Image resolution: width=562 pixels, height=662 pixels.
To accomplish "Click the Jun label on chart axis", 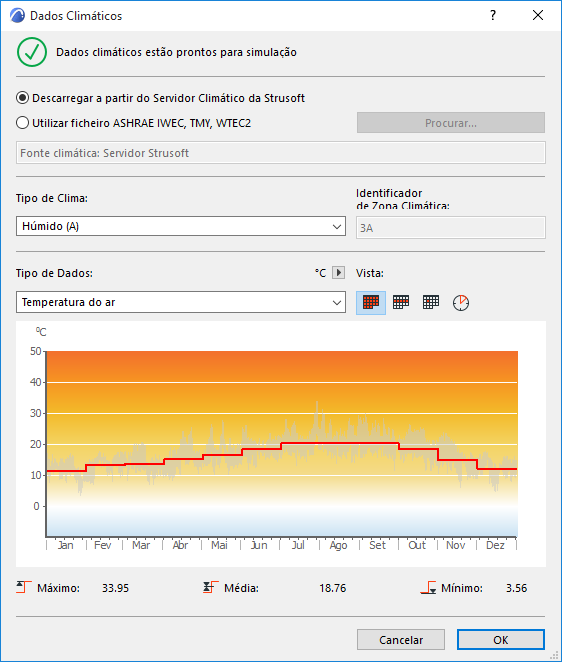I will click(259, 545).
